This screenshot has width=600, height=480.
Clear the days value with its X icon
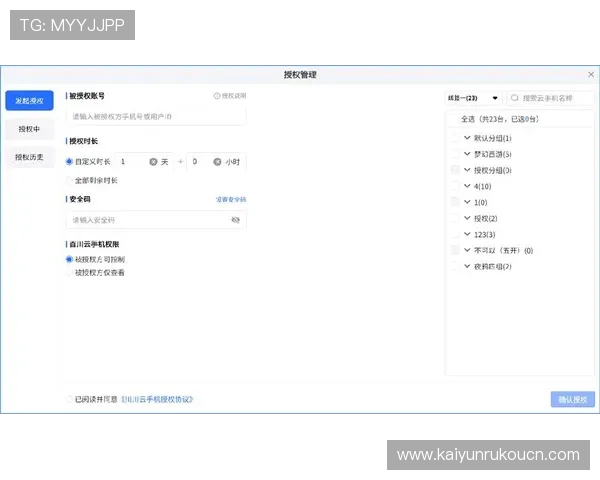click(x=153, y=162)
